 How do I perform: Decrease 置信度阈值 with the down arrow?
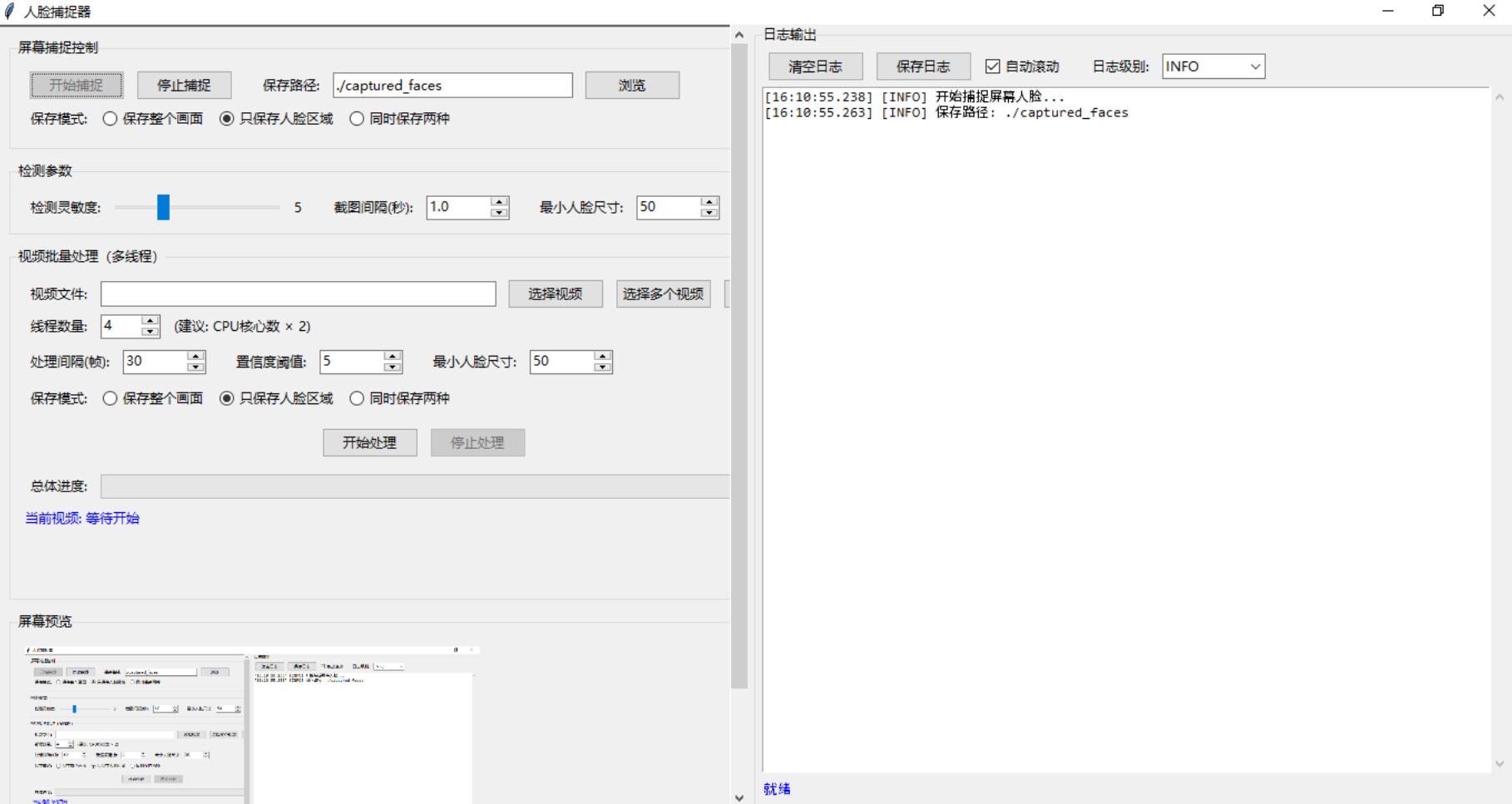[393, 367]
